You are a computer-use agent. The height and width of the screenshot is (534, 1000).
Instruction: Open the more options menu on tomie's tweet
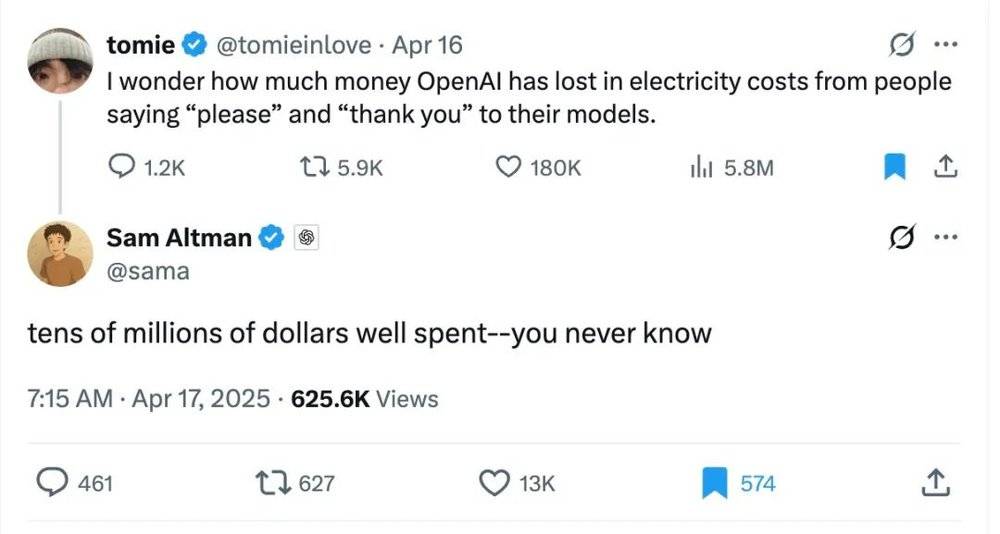tap(943, 45)
